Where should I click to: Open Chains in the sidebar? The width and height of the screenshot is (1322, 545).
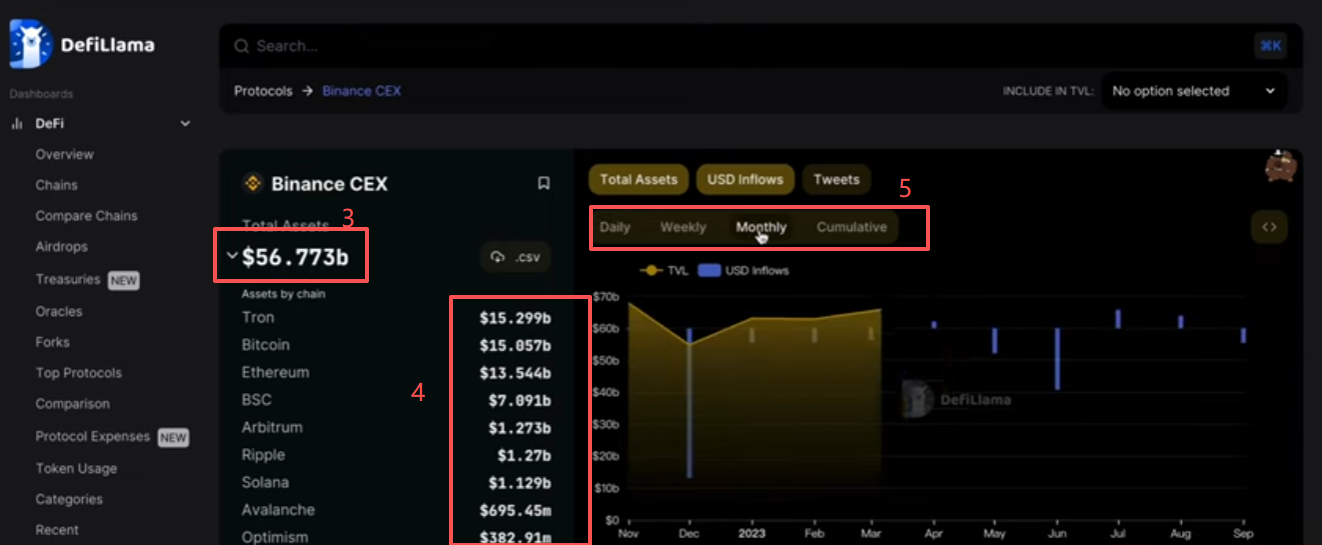coord(56,185)
